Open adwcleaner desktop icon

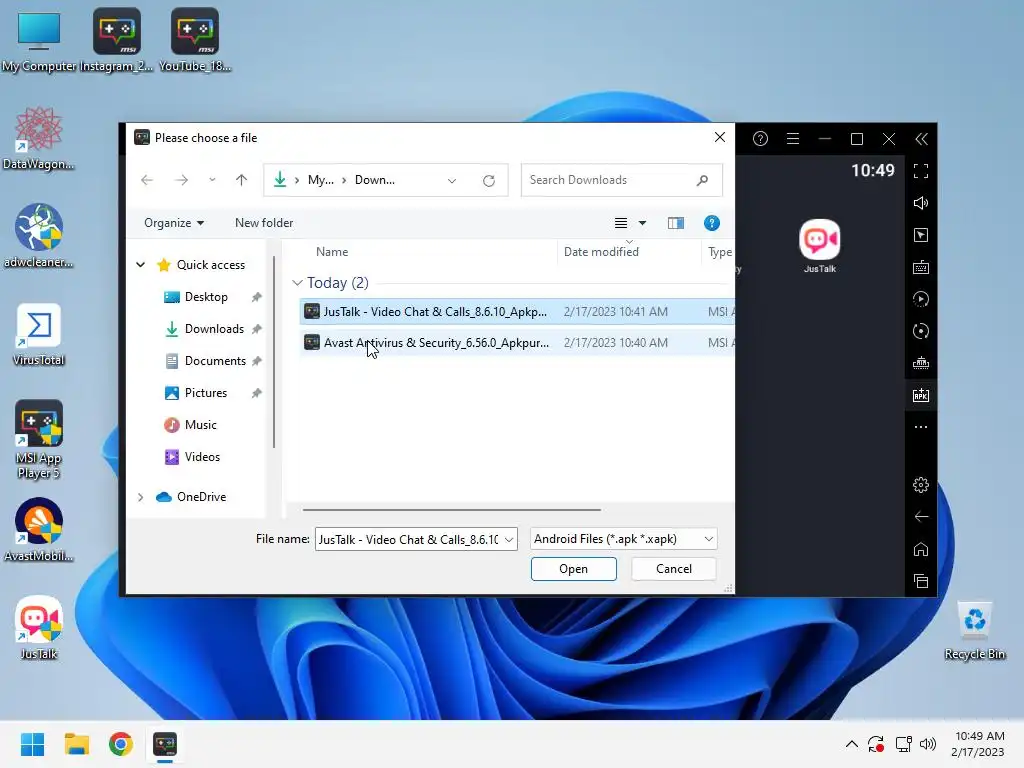[39, 236]
